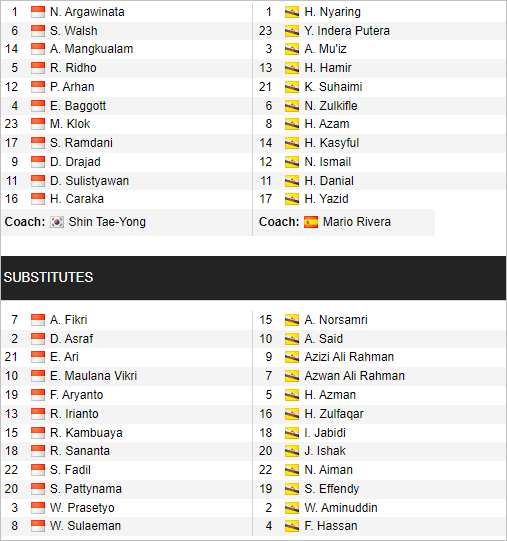The height and width of the screenshot is (541, 507).
Task: Click Indonesia flag beside E. Baggott
Action: pos(38,106)
